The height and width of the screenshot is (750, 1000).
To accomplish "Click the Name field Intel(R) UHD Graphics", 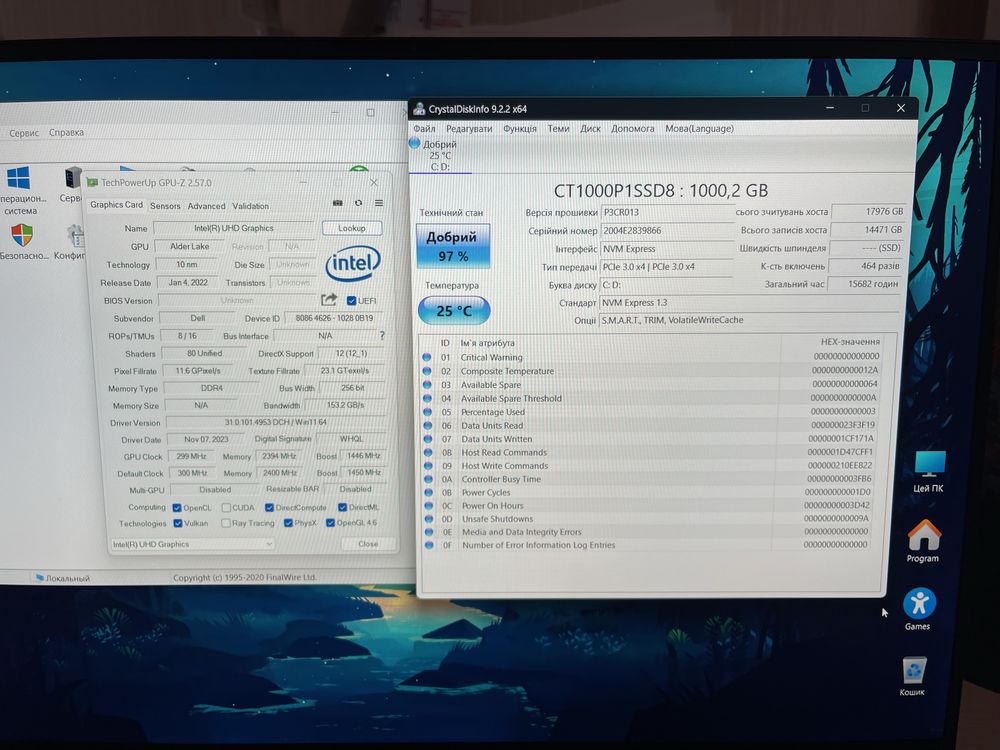I will click(234, 228).
